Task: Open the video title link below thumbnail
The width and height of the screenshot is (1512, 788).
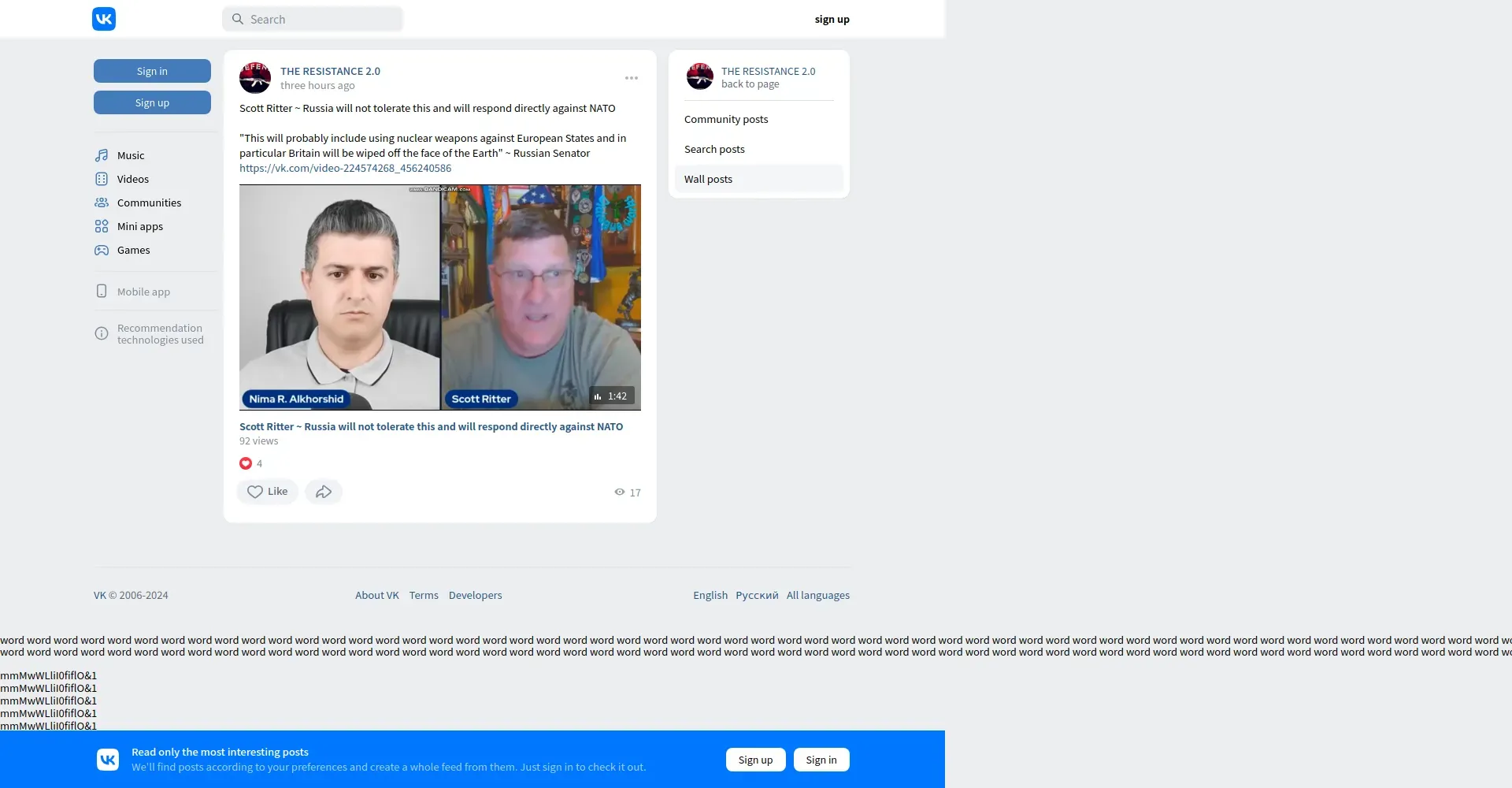Action: point(431,426)
